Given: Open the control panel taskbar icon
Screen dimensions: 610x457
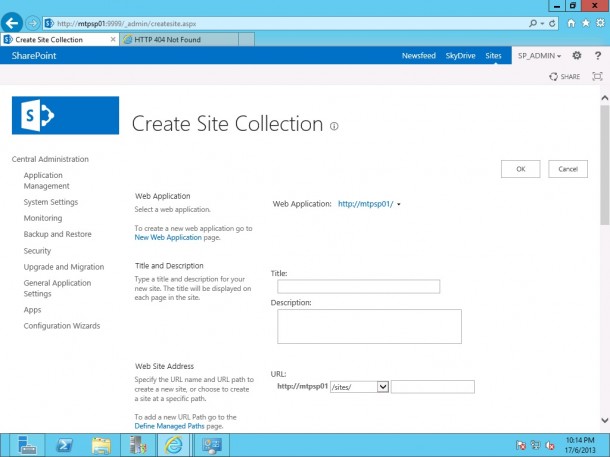Looking at the screenshot, I should click(x=212, y=445).
